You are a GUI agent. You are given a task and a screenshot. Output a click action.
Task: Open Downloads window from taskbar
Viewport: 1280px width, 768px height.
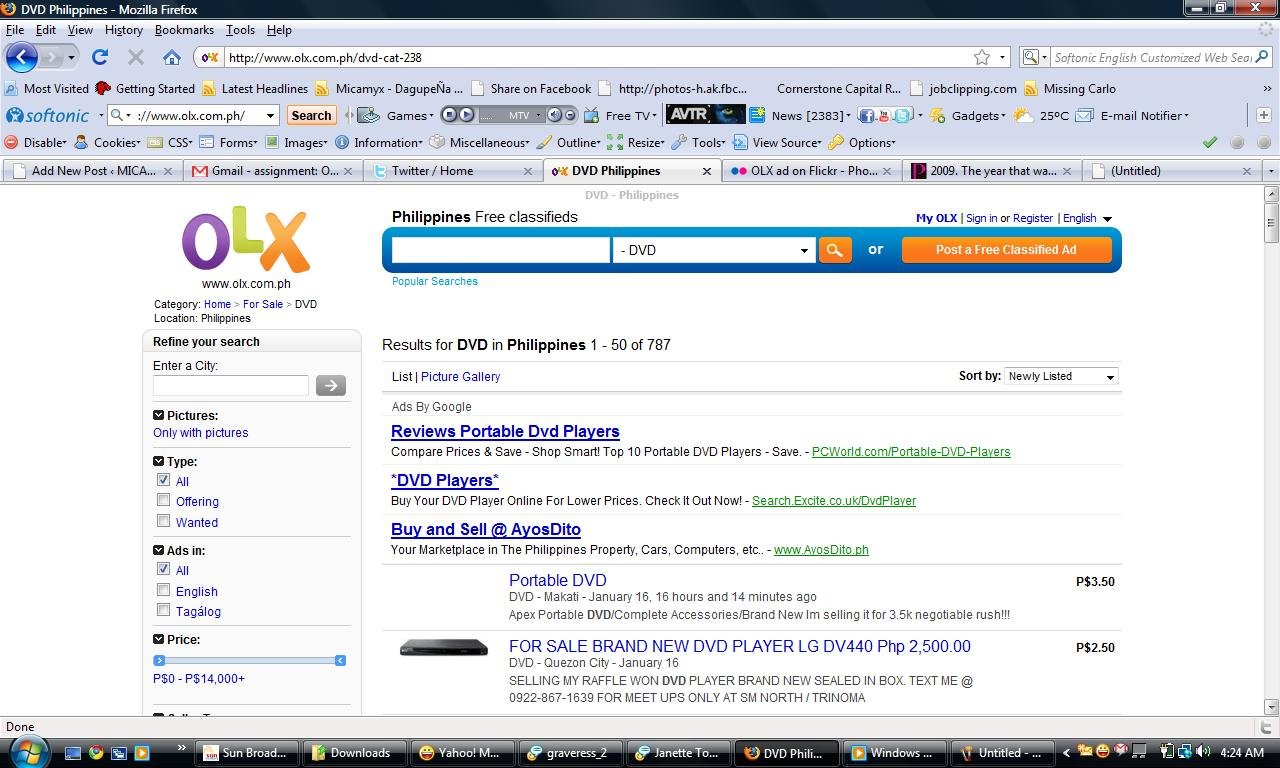[356, 753]
